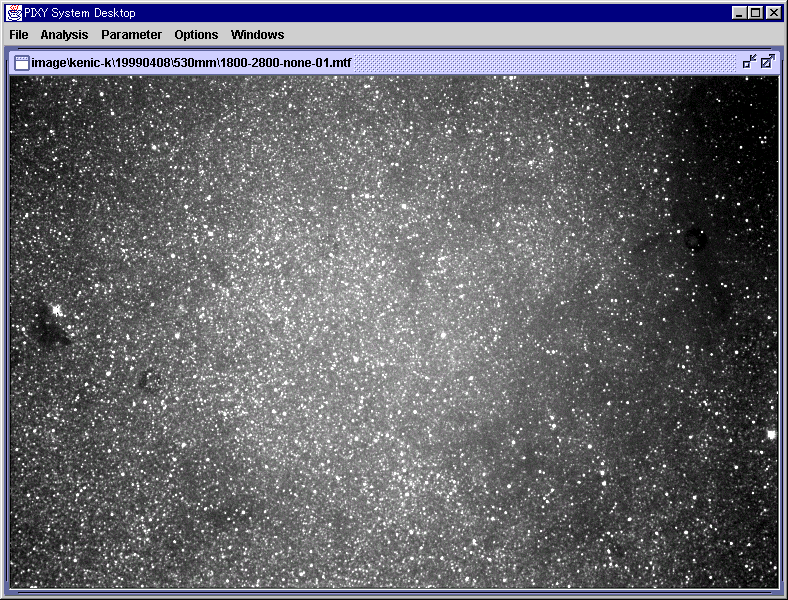Click the PIXY System Desktop title text

pyautogui.click(x=80, y=13)
